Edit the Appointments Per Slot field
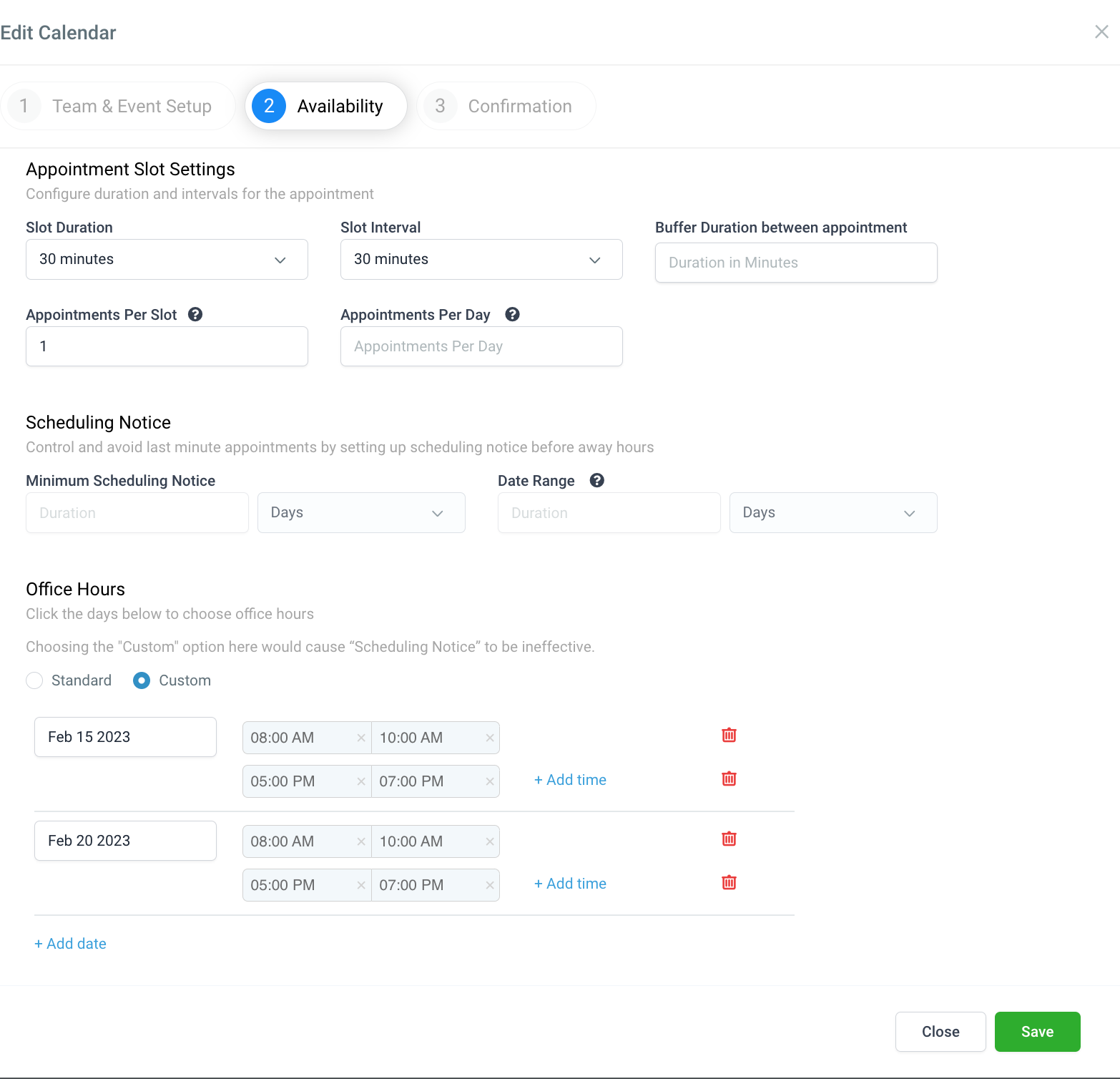This screenshot has height=1079, width=1120. 167,346
